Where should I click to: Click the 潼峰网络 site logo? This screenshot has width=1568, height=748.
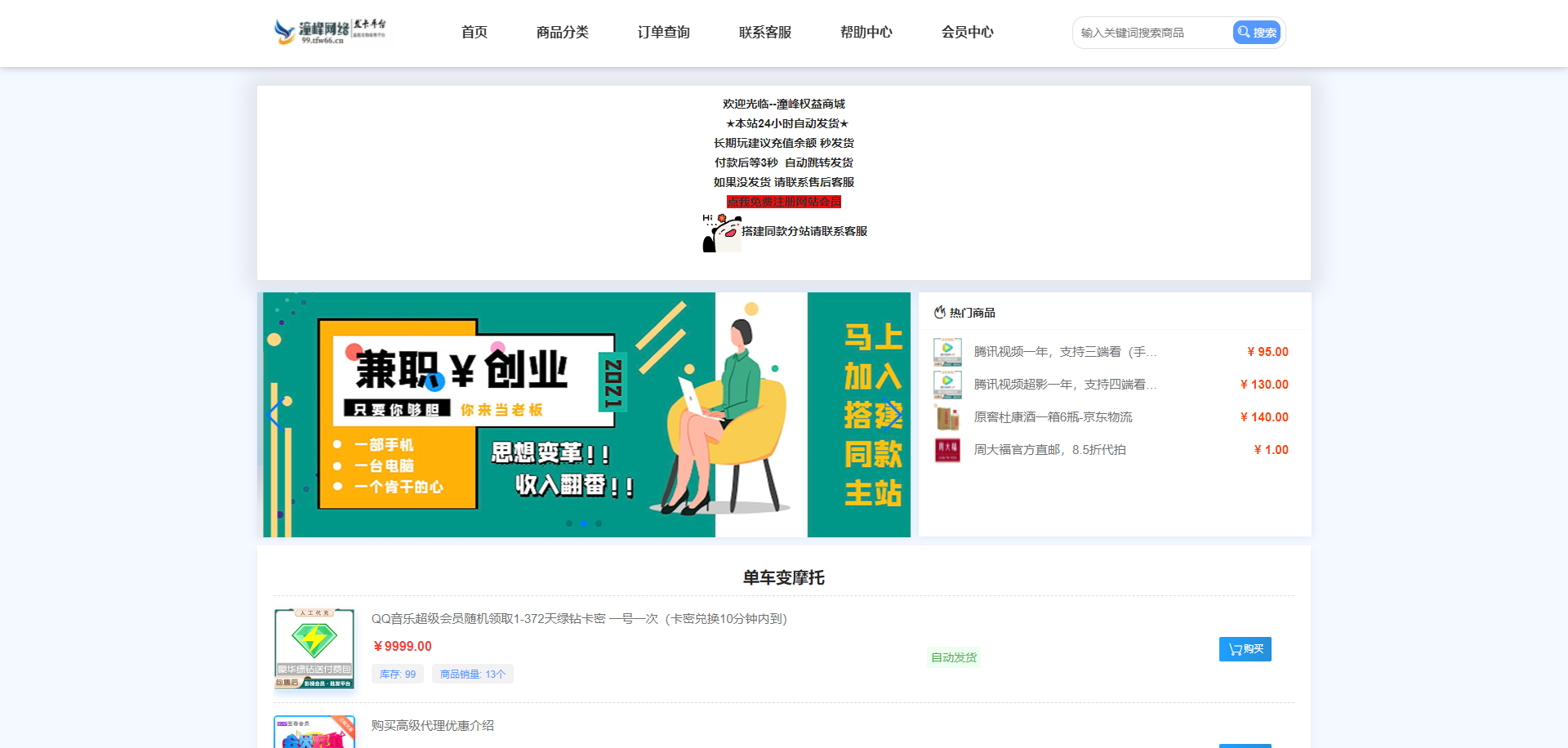331,31
